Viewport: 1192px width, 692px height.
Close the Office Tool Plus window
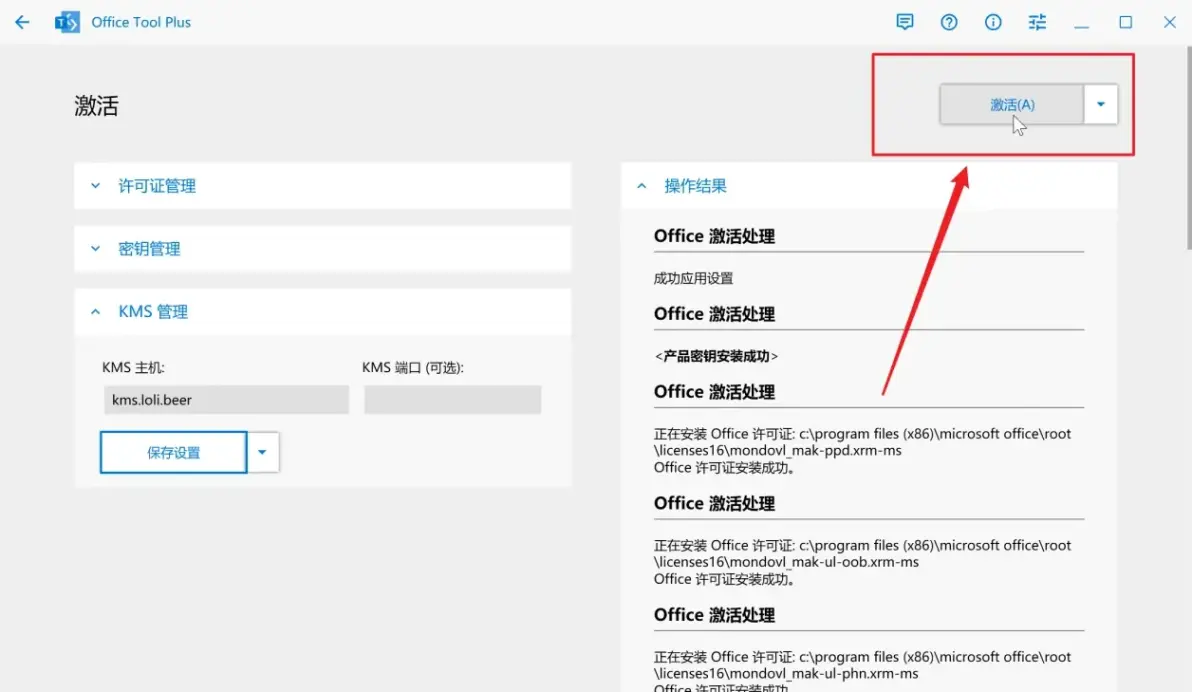pyautogui.click(x=1169, y=22)
